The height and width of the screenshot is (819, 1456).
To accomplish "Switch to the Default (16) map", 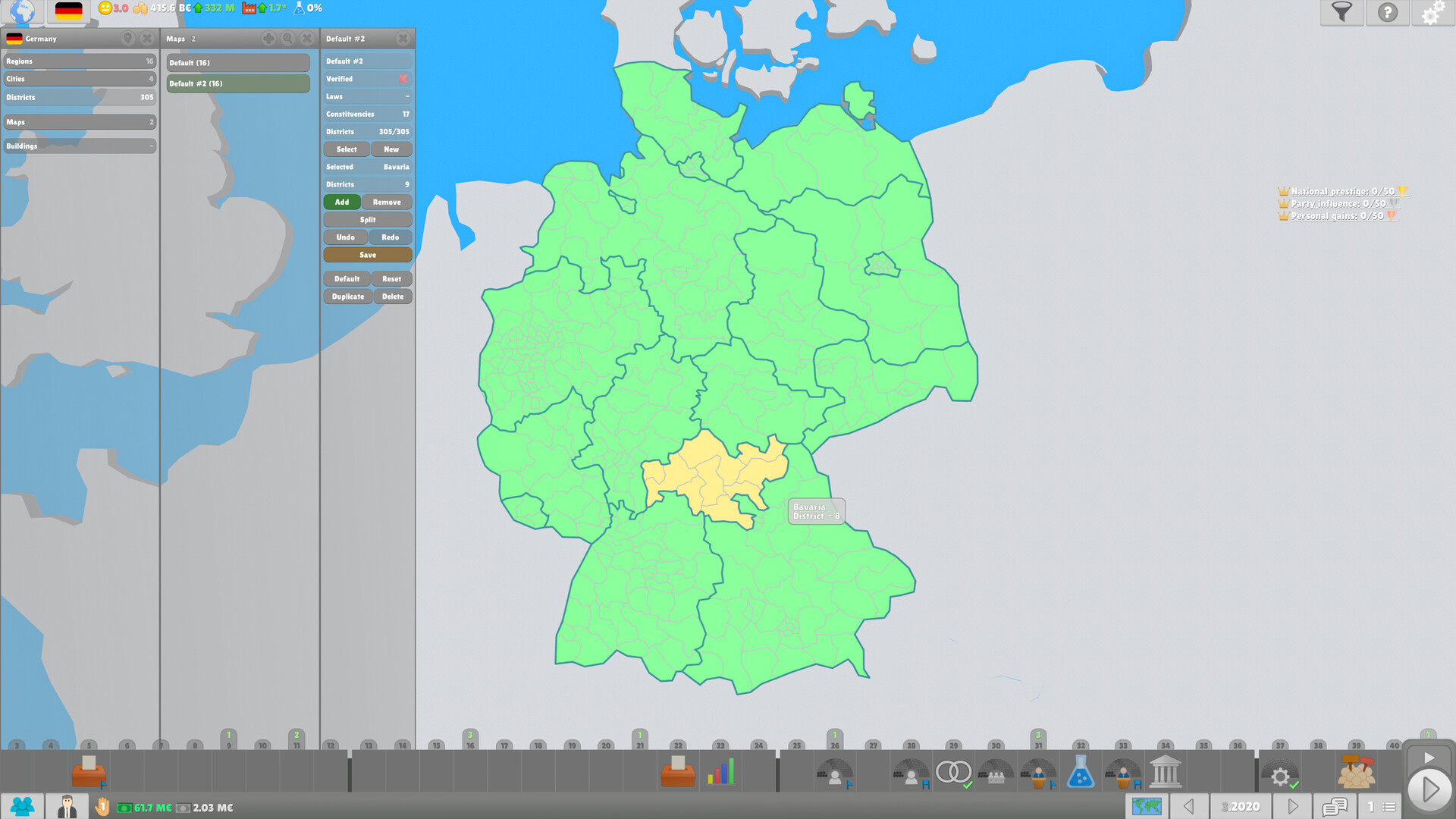I will (x=237, y=62).
